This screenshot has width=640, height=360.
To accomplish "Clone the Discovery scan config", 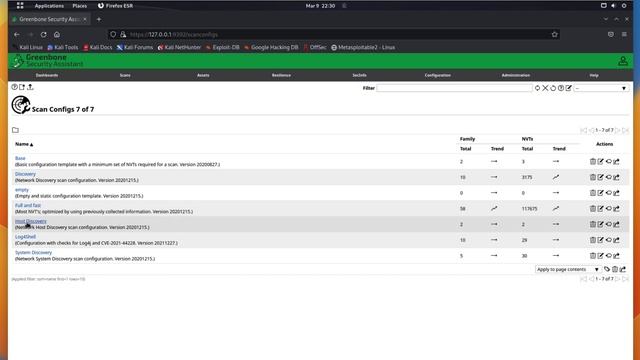I will [609, 177].
